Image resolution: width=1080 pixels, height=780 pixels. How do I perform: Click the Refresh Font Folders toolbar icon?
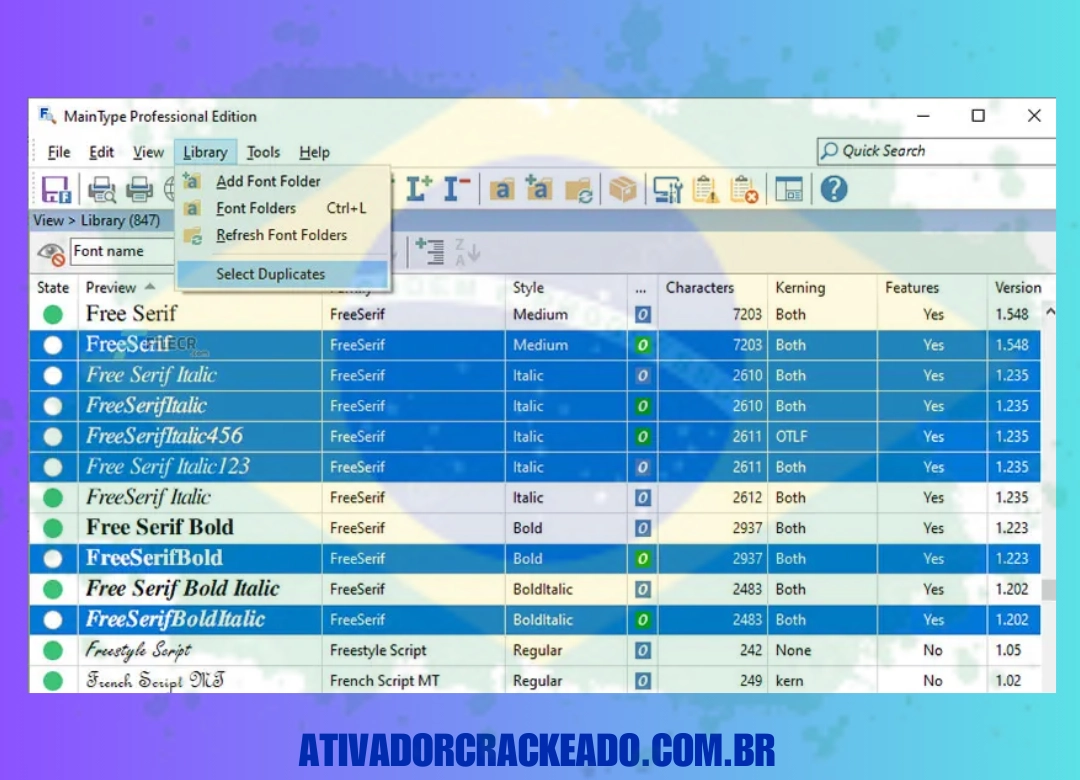pyautogui.click(x=579, y=189)
